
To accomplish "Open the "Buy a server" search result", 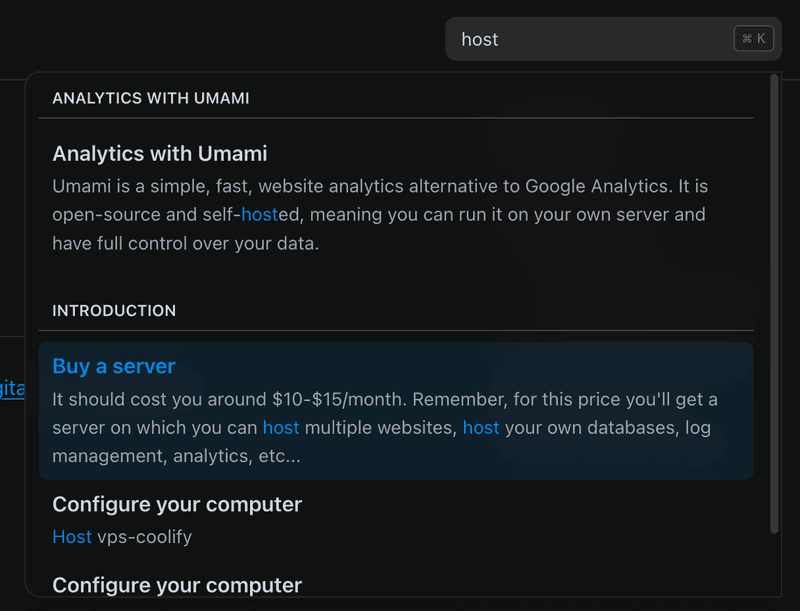I will (x=396, y=411).
